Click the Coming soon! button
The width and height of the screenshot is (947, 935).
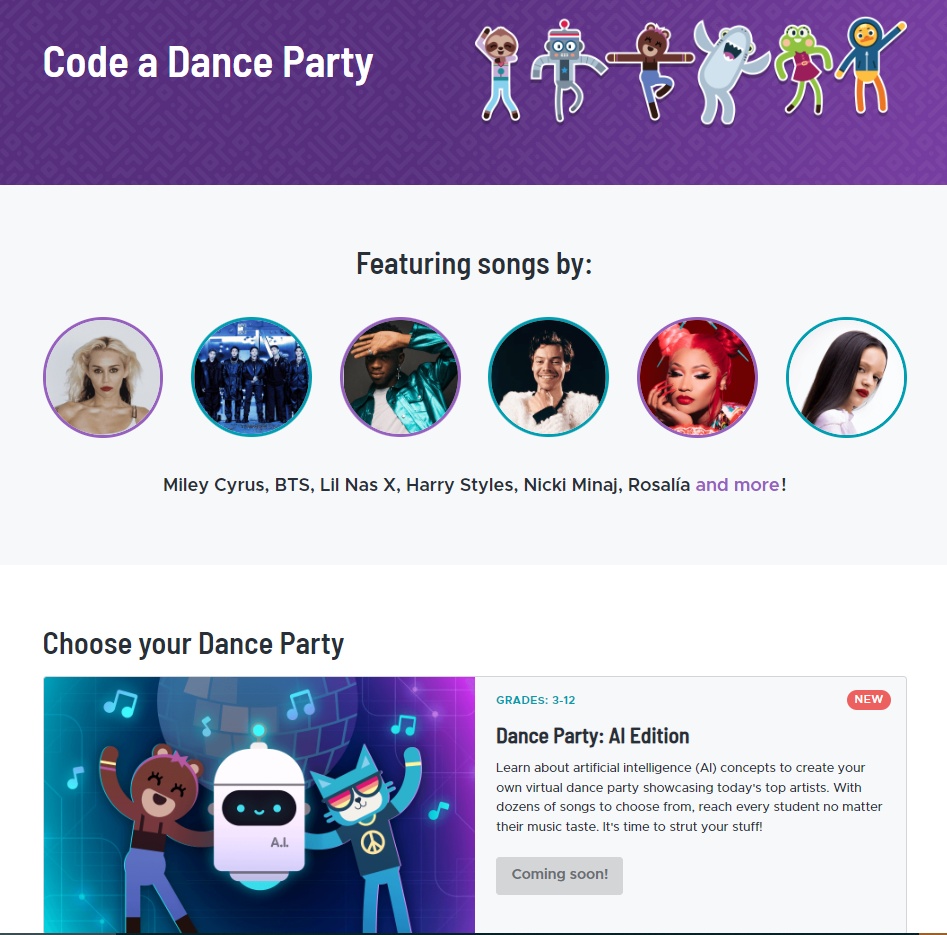click(559, 875)
